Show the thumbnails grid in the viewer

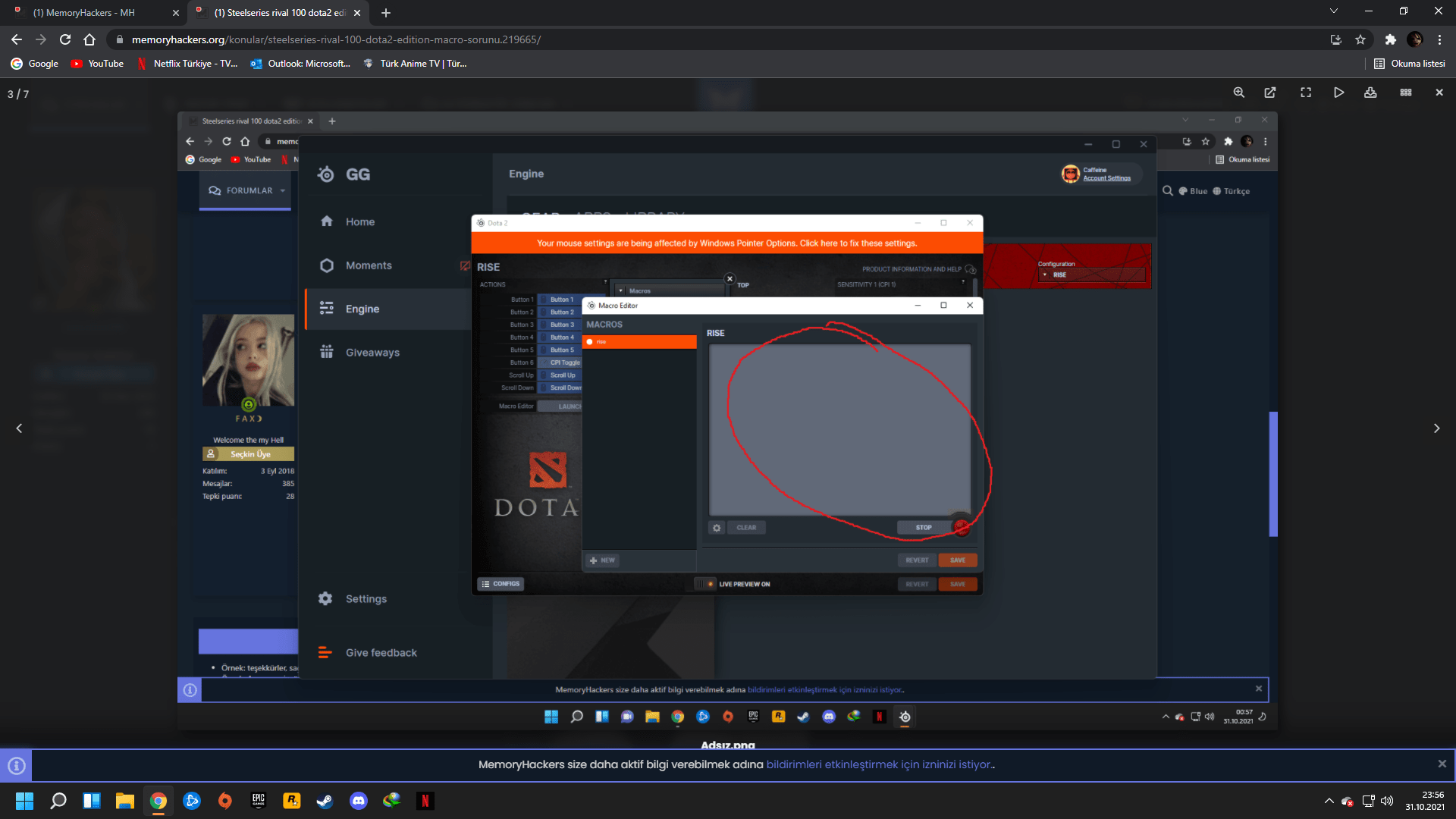1406,93
